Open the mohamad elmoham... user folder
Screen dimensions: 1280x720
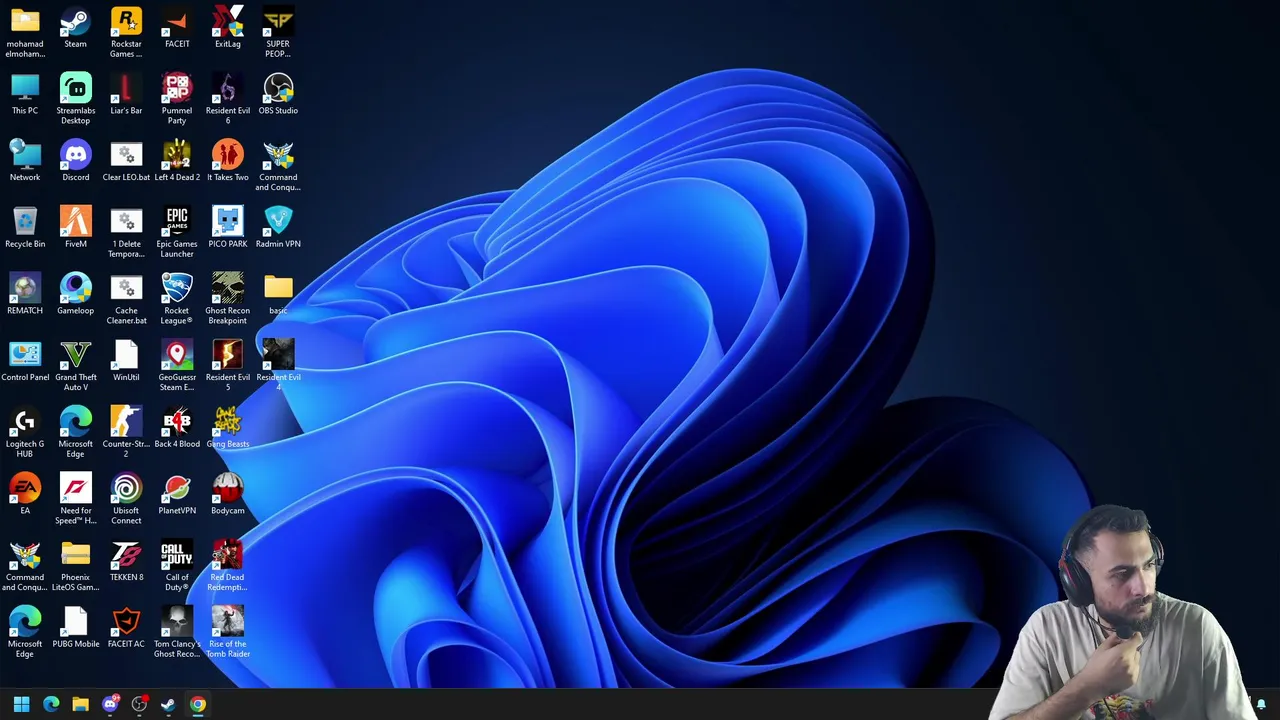[25, 31]
